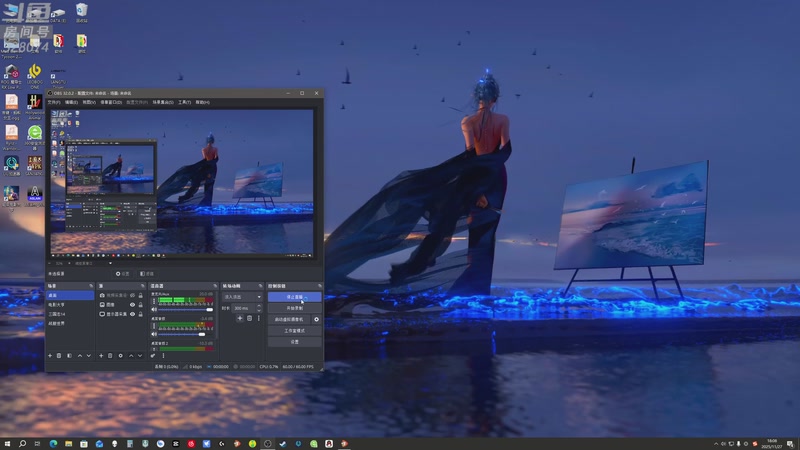
Task: Pop out the Controls dock panel
Action: tap(320, 286)
